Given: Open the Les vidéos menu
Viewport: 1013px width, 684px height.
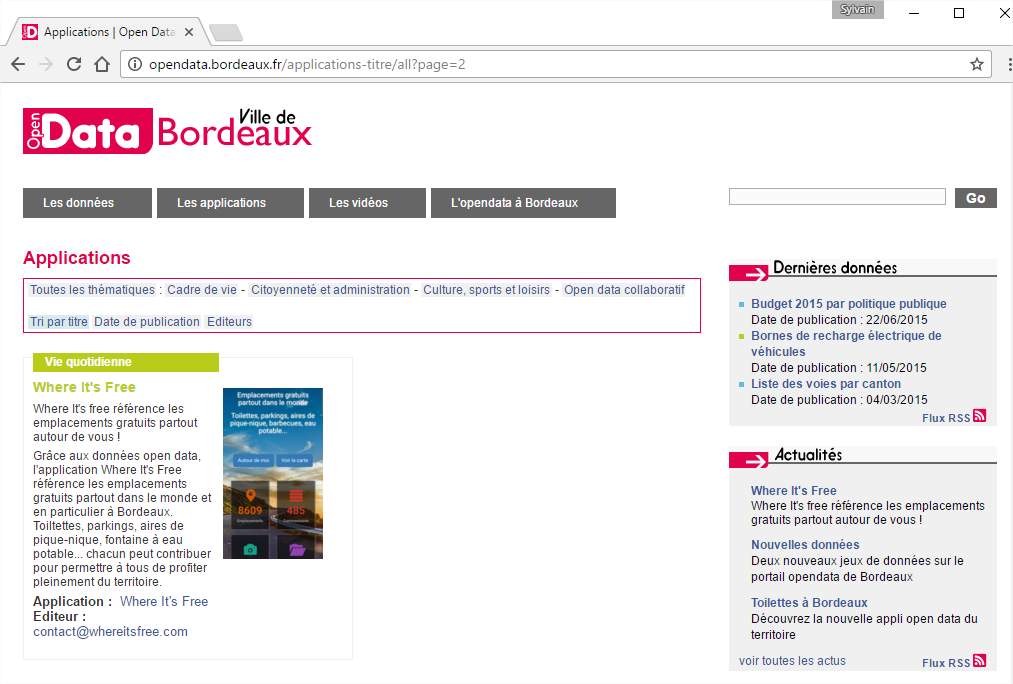Looking at the screenshot, I should [367, 203].
